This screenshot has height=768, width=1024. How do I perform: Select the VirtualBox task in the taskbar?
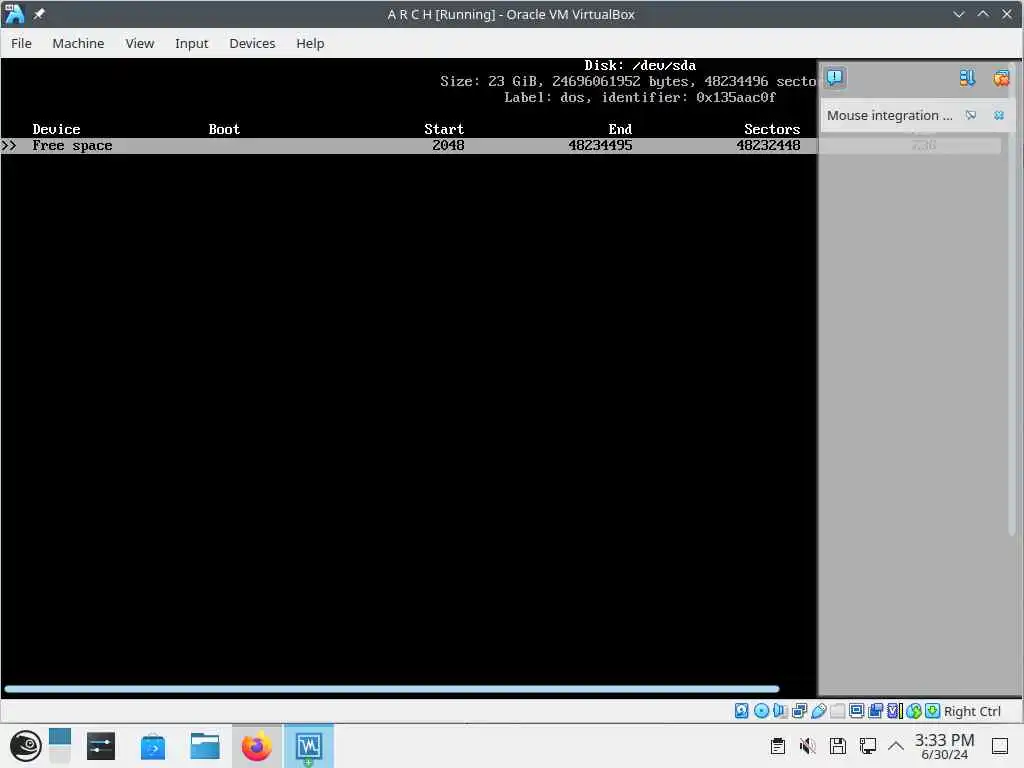(x=309, y=746)
